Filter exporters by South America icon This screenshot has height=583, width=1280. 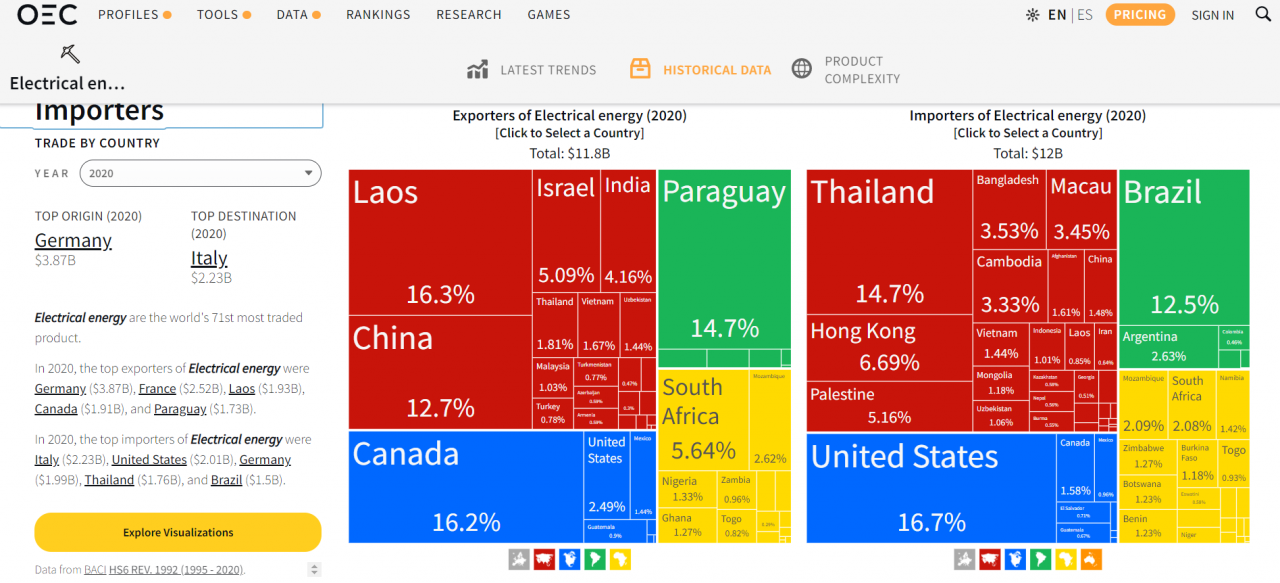[x=595, y=559]
